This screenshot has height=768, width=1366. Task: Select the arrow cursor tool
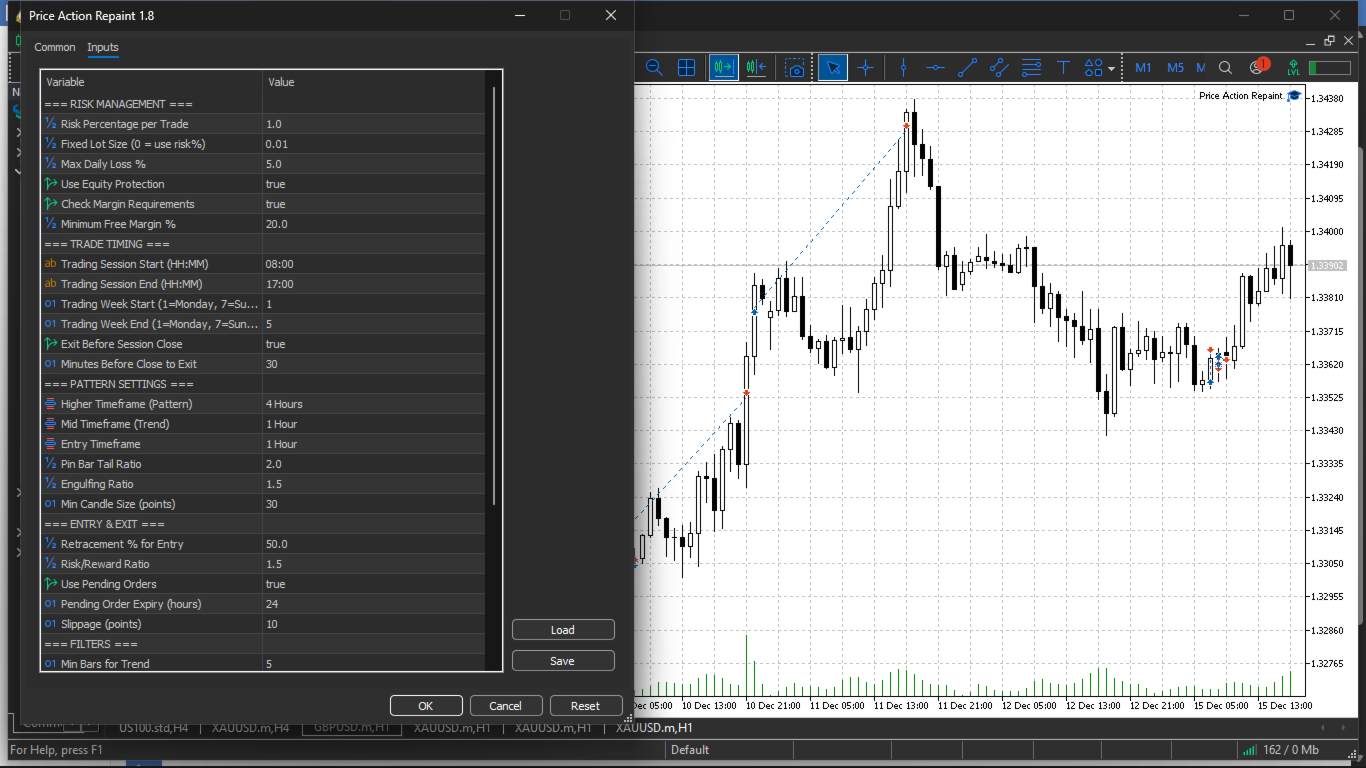click(833, 68)
